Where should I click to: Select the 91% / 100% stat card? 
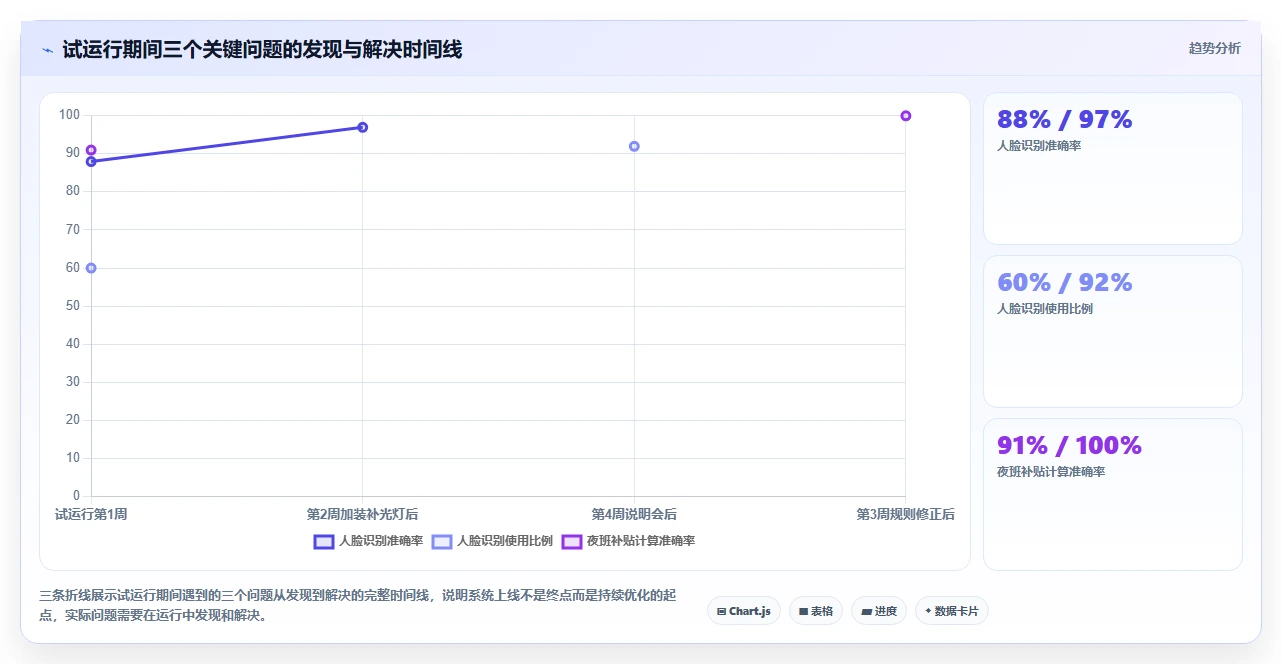(x=1112, y=494)
